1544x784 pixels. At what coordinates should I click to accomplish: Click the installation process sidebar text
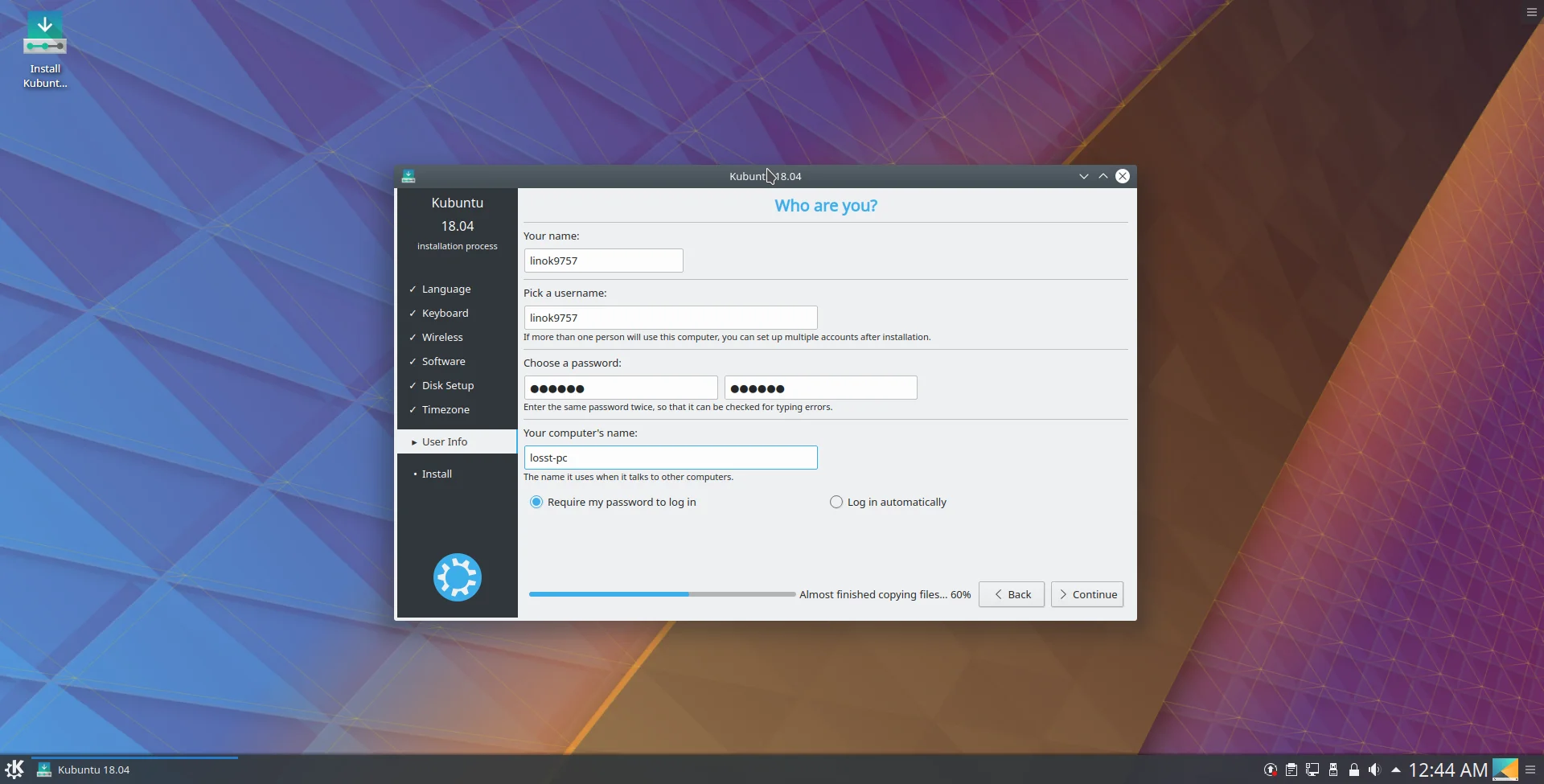[x=458, y=246]
